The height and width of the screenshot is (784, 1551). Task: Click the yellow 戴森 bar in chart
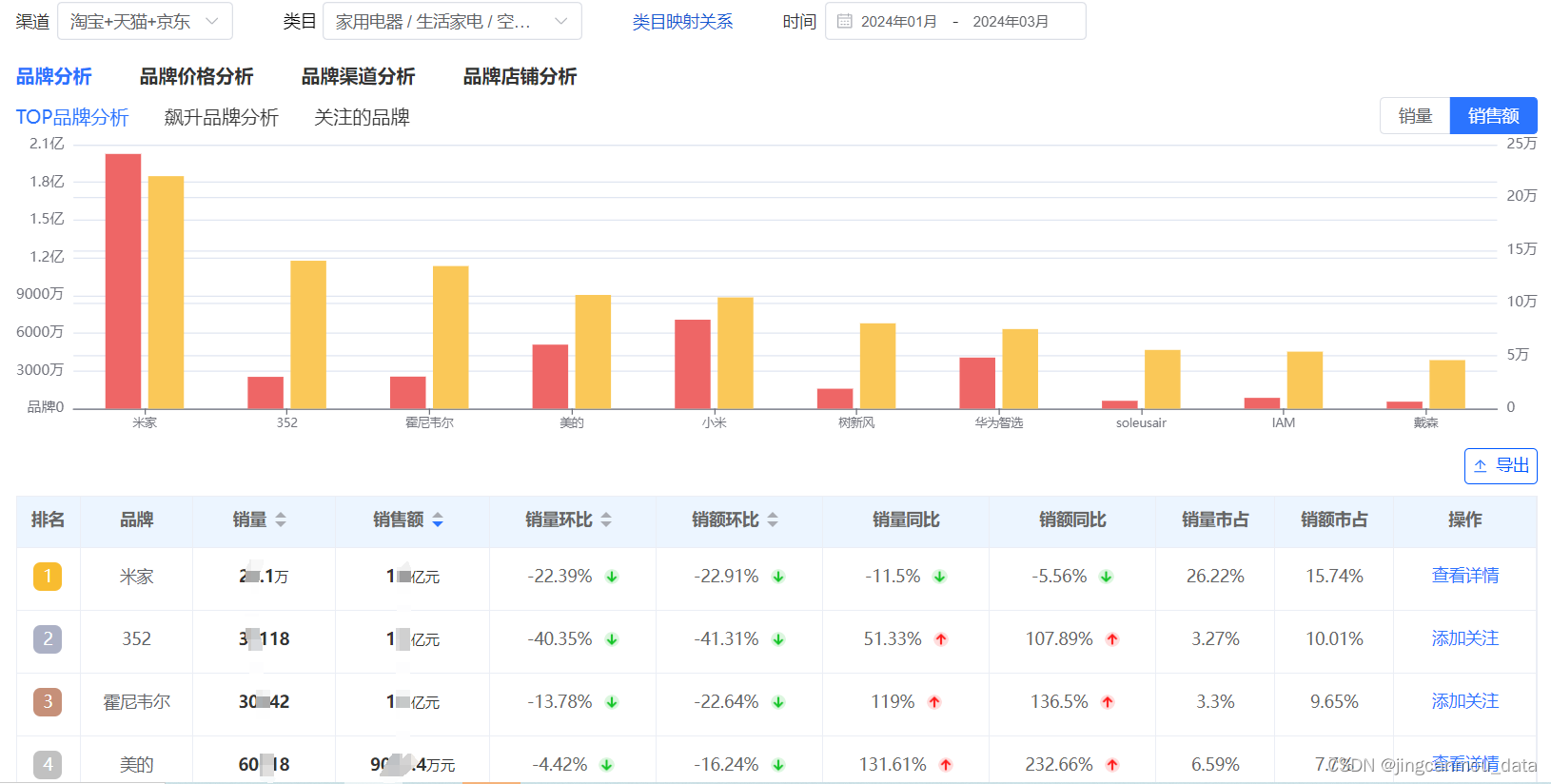coord(1447,384)
